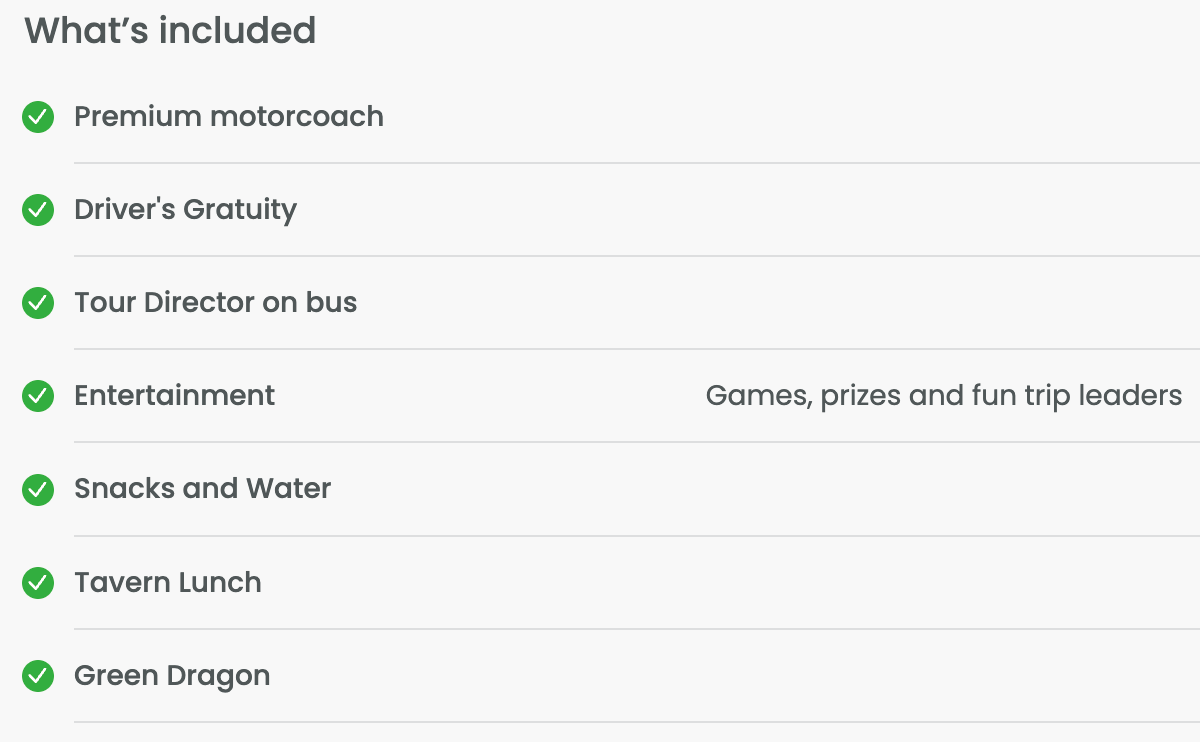
Task: Click the green checkmark beside Premium motorcoach
Action: pos(38,117)
